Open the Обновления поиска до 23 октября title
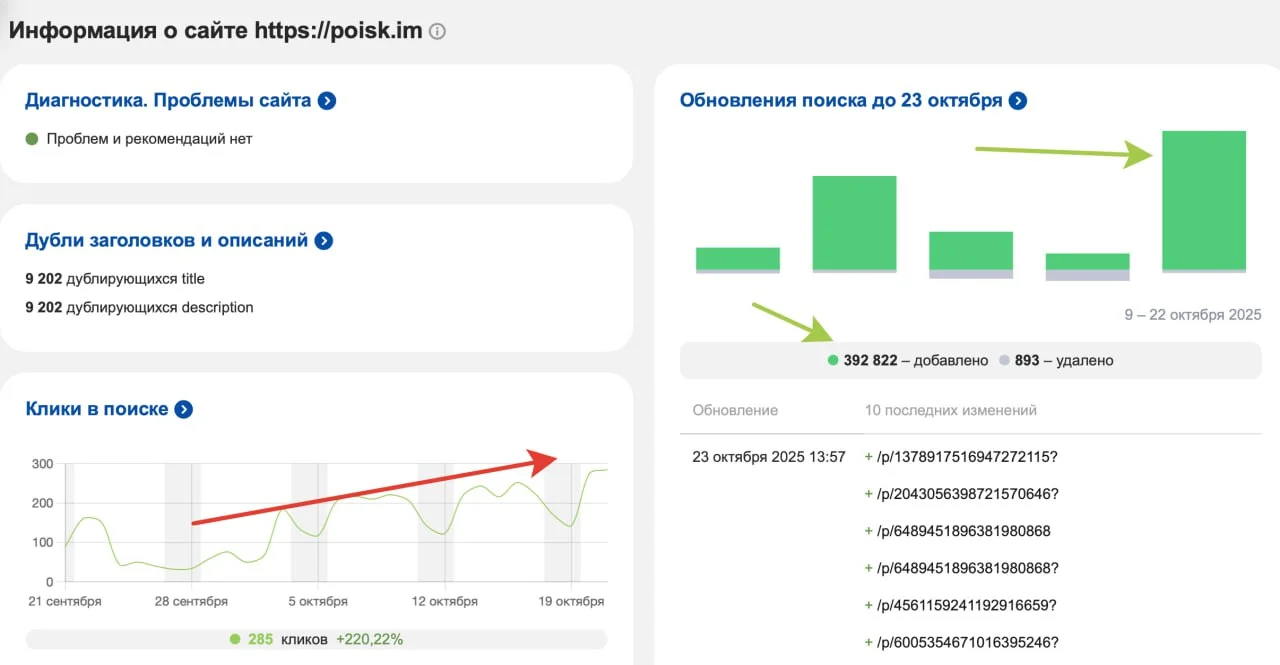The image size is (1280, 665). [x=840, y=101]
